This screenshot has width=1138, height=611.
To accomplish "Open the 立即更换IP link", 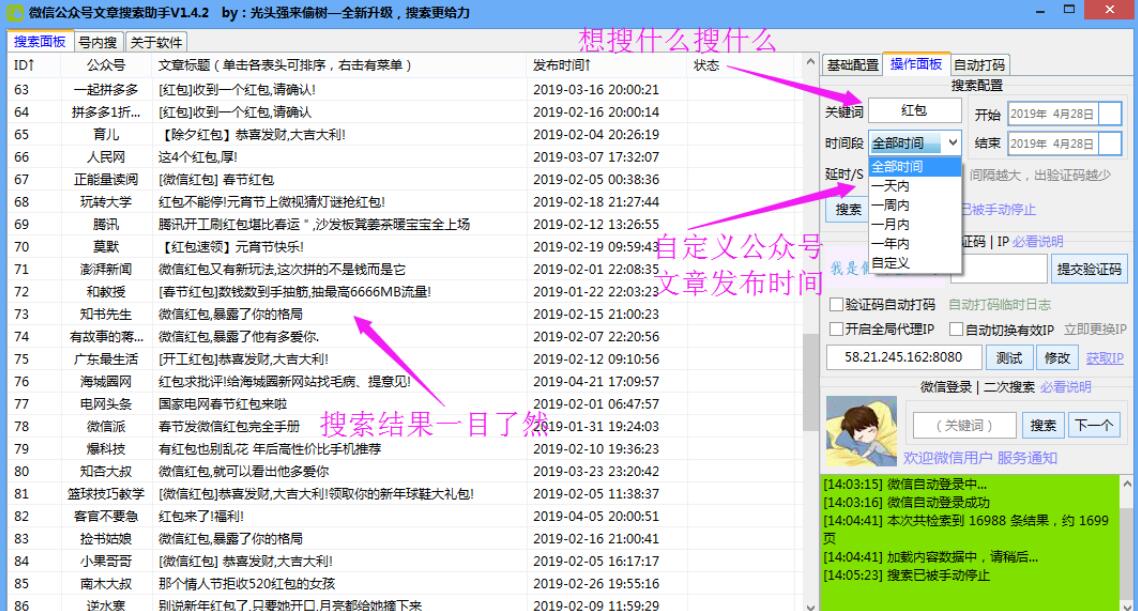I will pyautogui.click(x=1095, y=329).
